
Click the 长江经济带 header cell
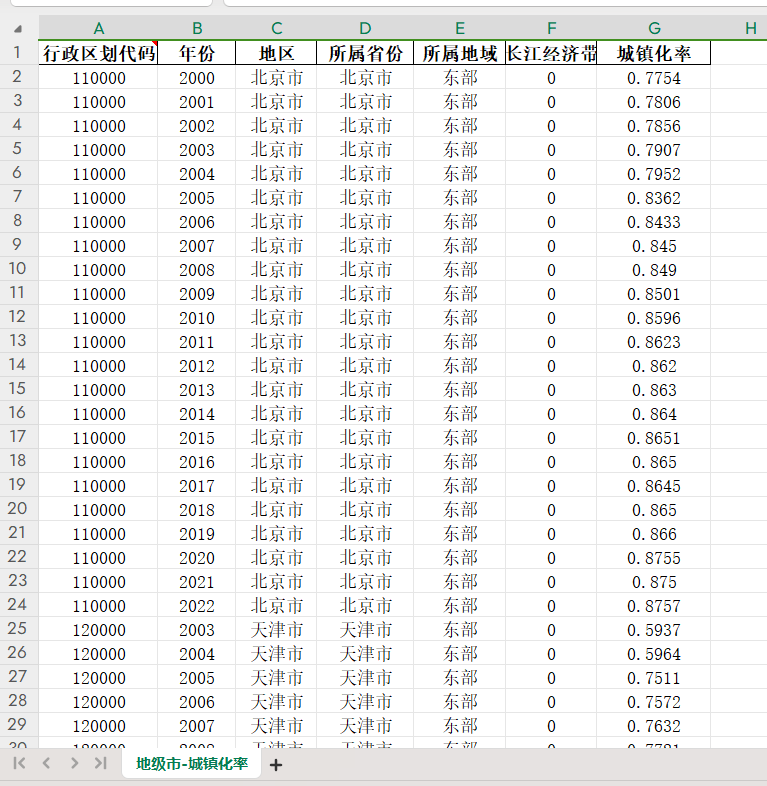[551, 53]
